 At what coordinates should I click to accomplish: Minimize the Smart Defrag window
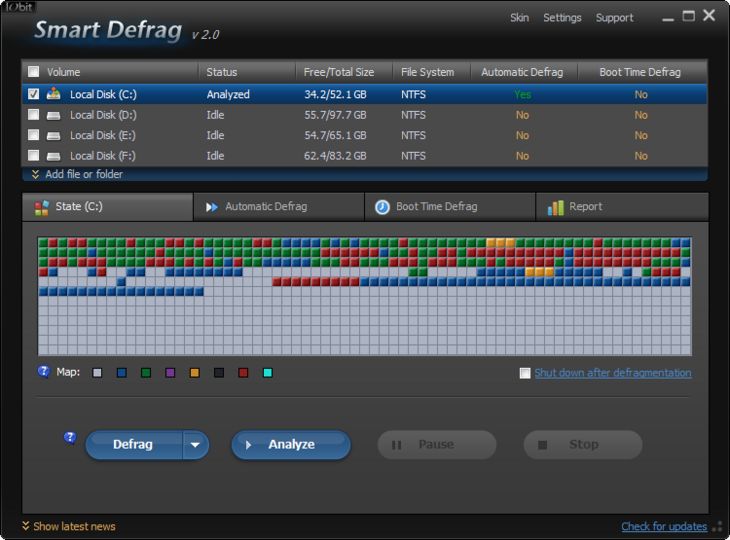click(668, 19)
